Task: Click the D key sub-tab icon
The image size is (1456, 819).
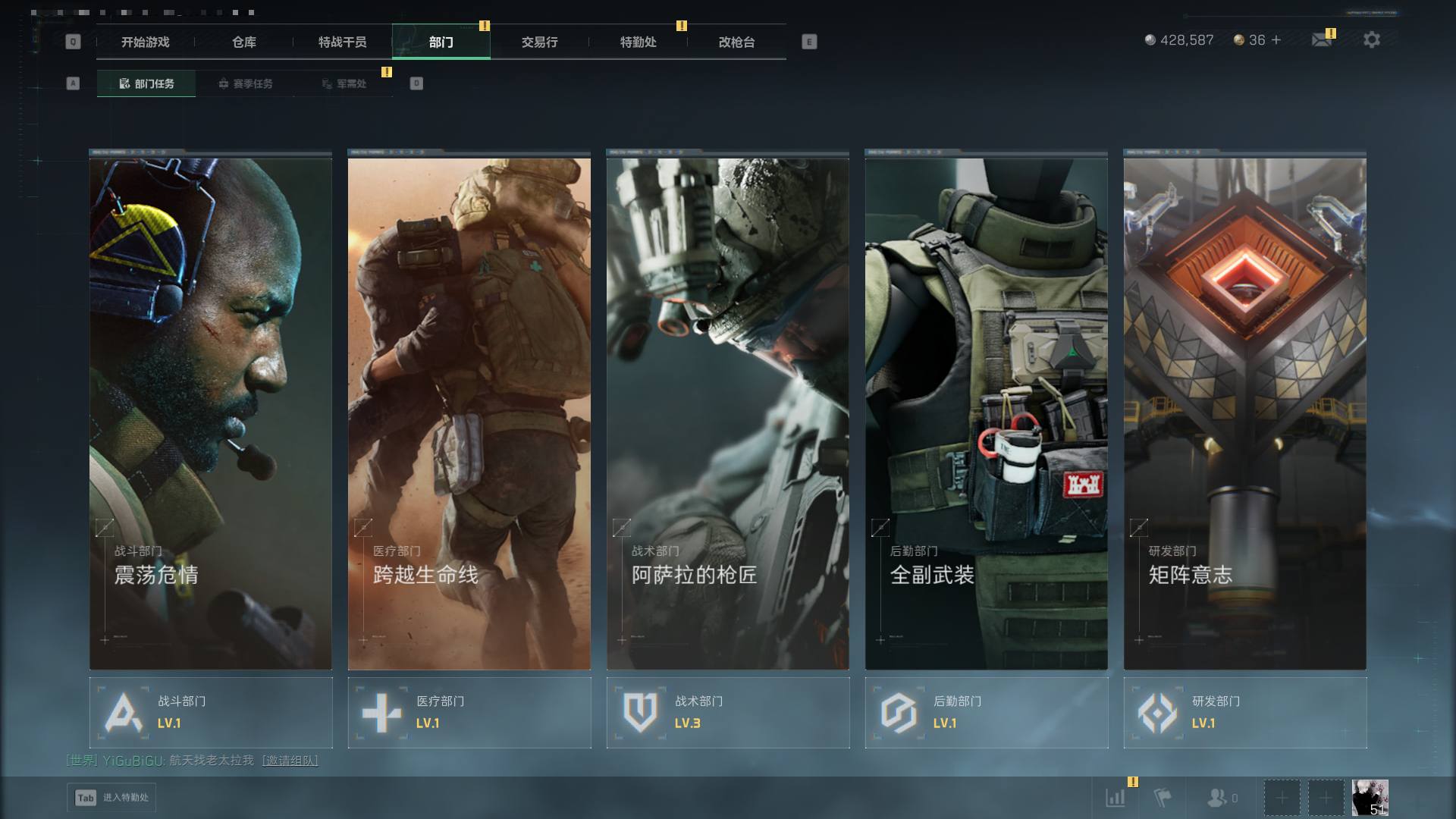Action: click(416, 83)
